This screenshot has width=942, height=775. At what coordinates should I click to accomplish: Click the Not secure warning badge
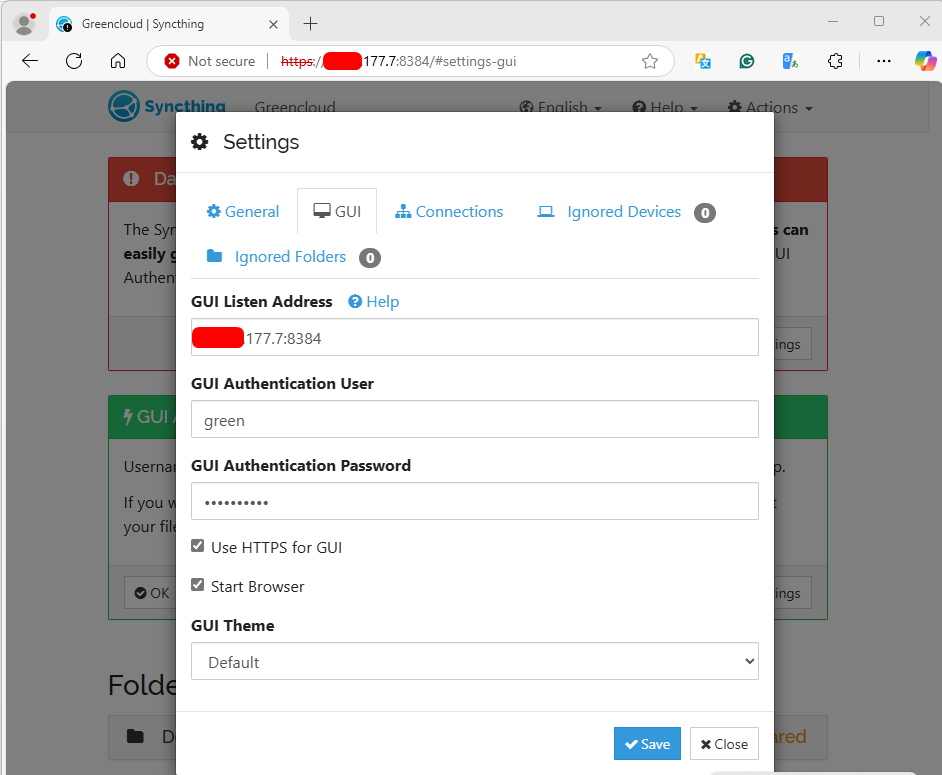(x=210, y=61)
